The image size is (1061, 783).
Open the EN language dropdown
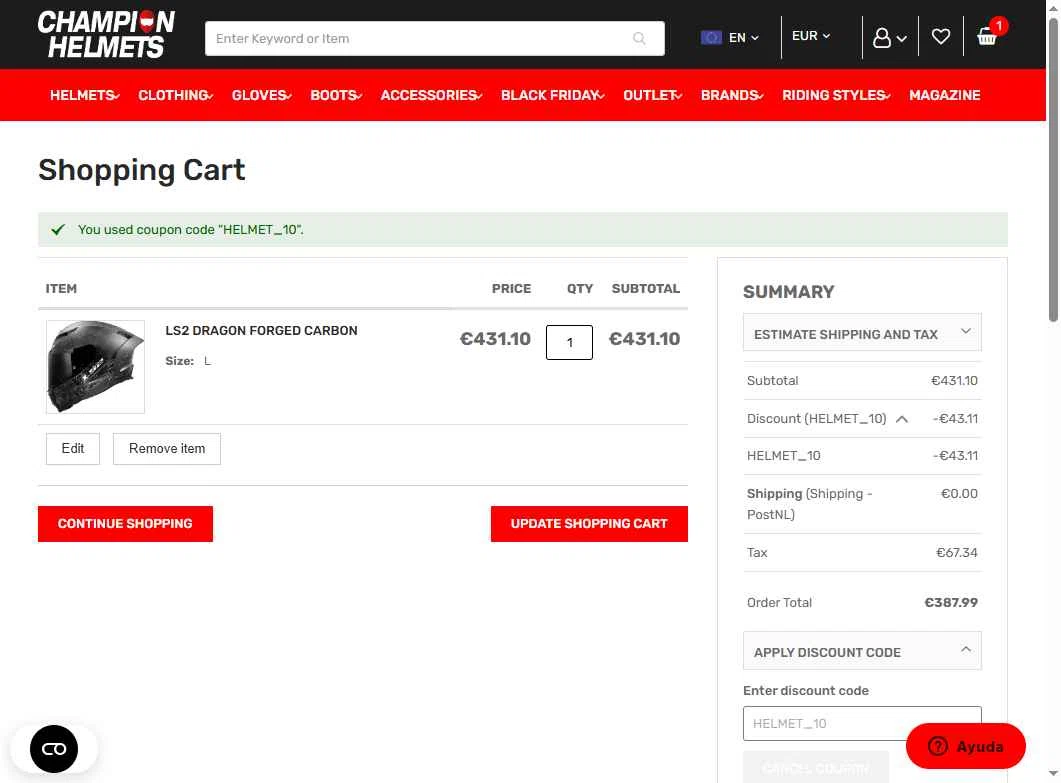(x=744, y=38)
